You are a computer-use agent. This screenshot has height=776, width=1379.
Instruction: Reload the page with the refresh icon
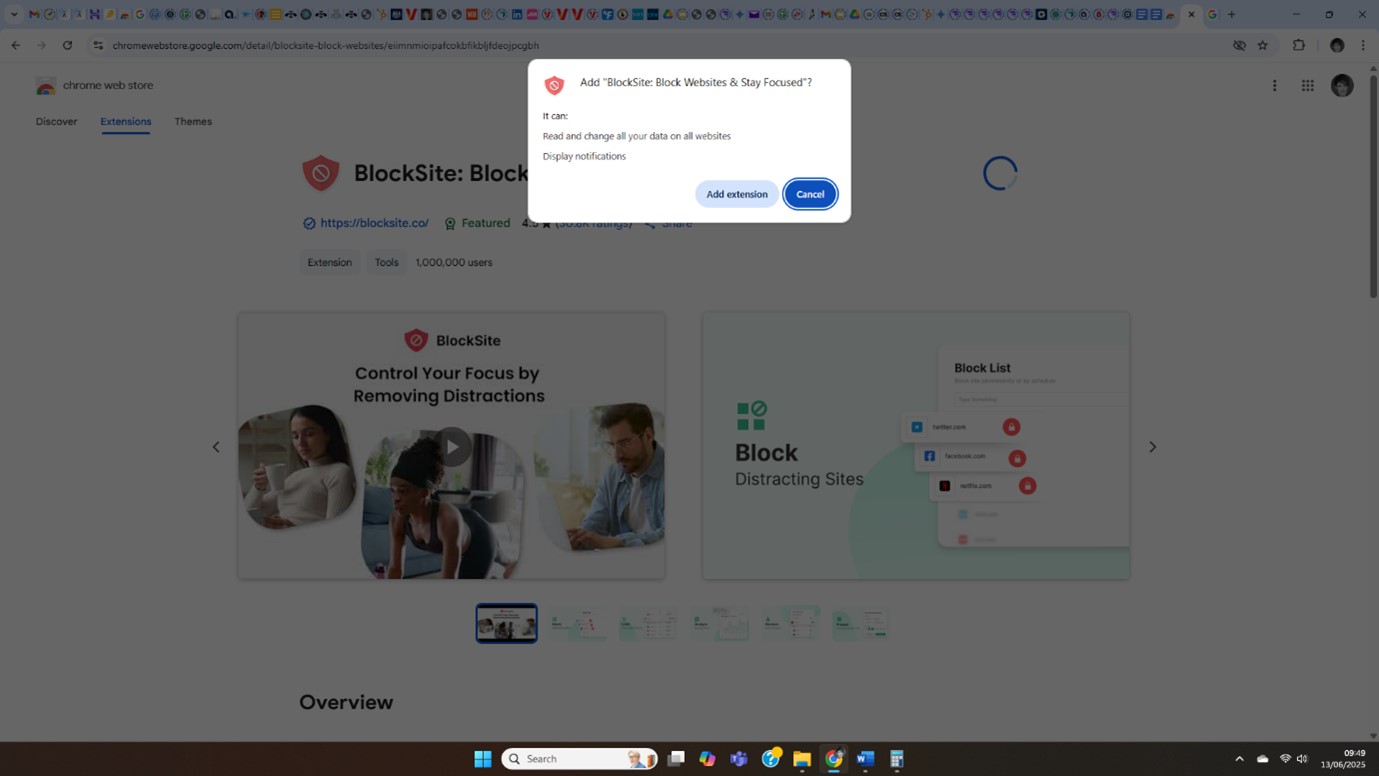[x=66, y=45]
